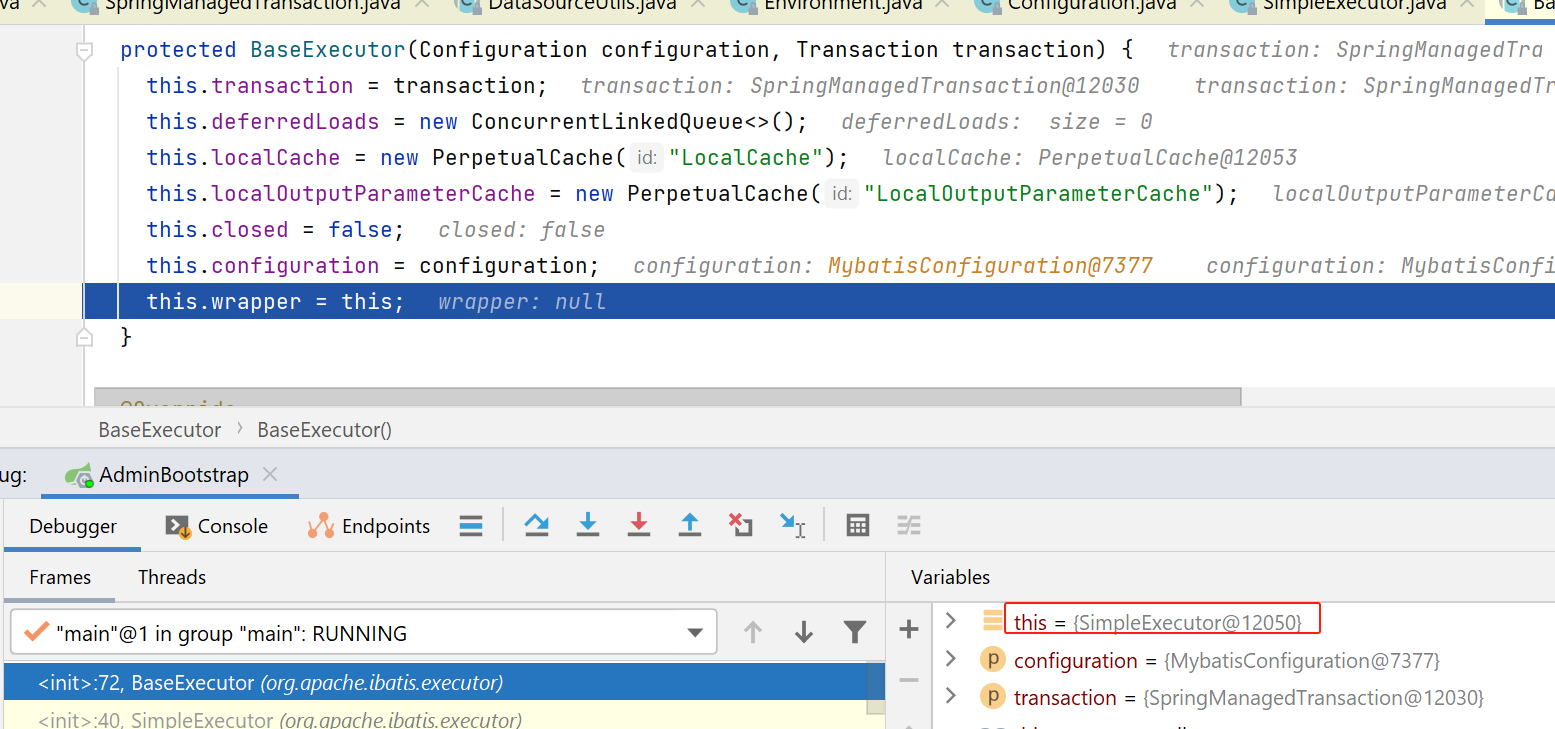This screenshot has width=1555, height=729.
Task: Switch to the Threads tab
Action: point(172,577)
